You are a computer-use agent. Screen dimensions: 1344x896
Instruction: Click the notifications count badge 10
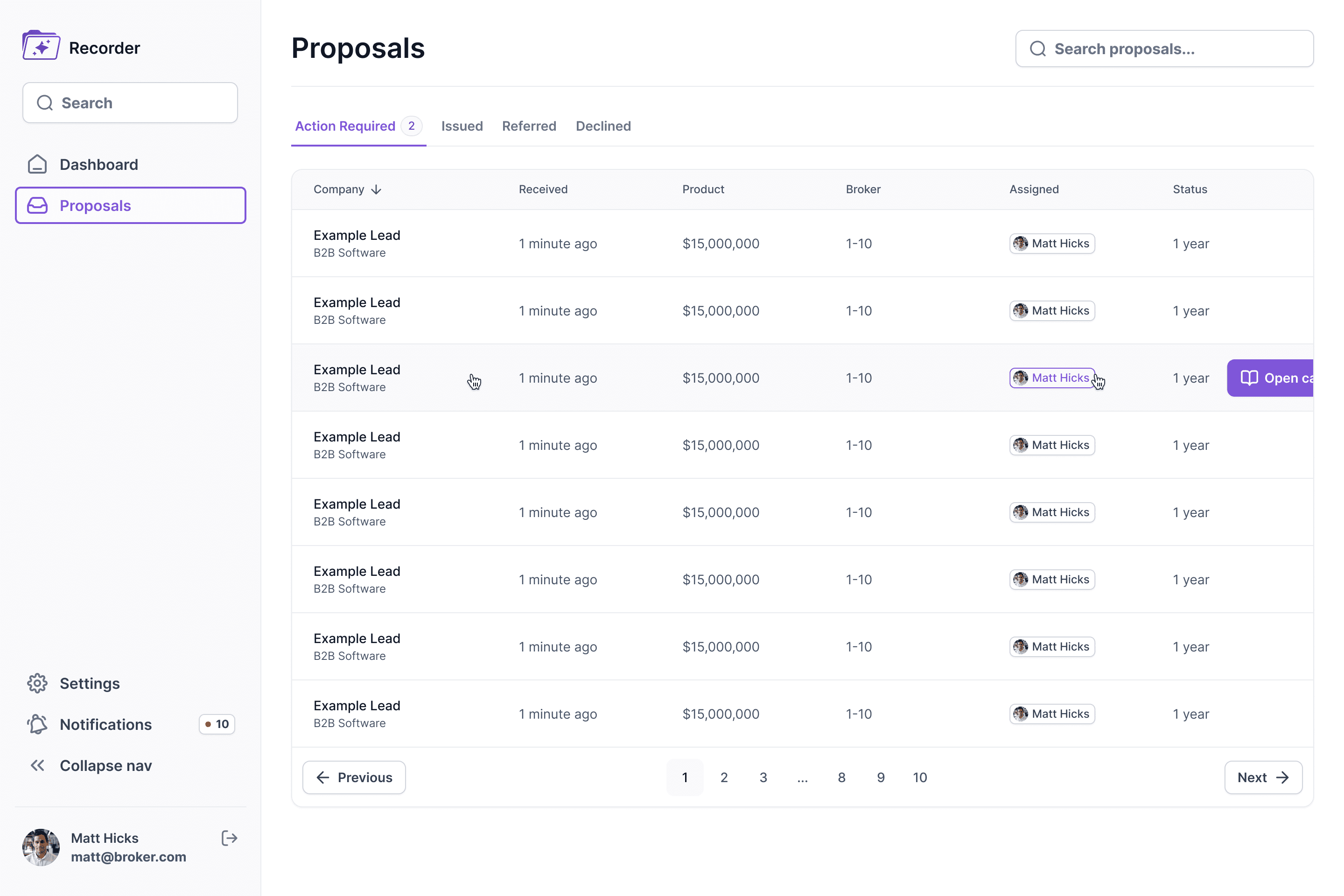click(x=217, y=724)
